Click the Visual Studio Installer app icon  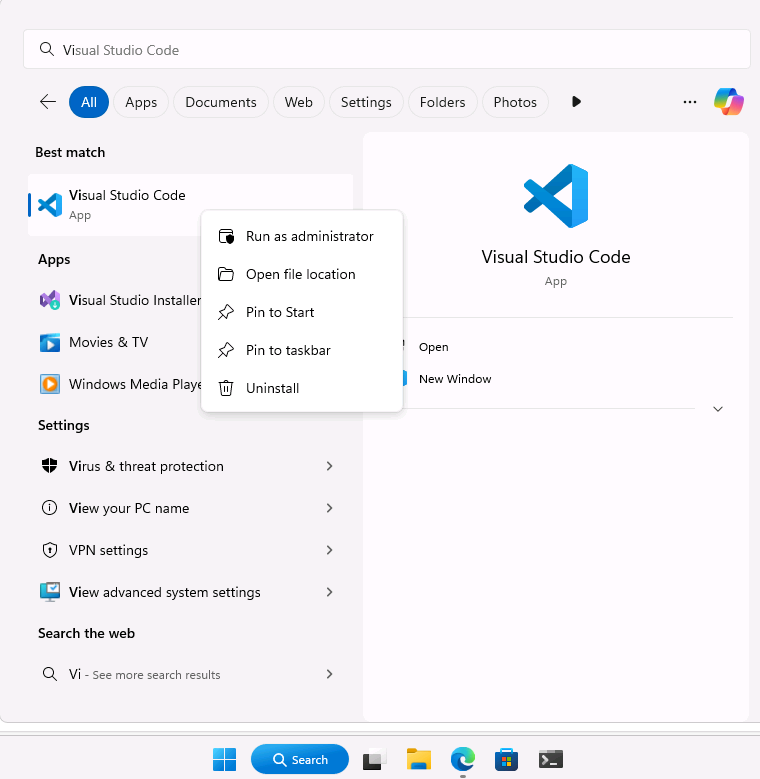click(x=50, y=300)
